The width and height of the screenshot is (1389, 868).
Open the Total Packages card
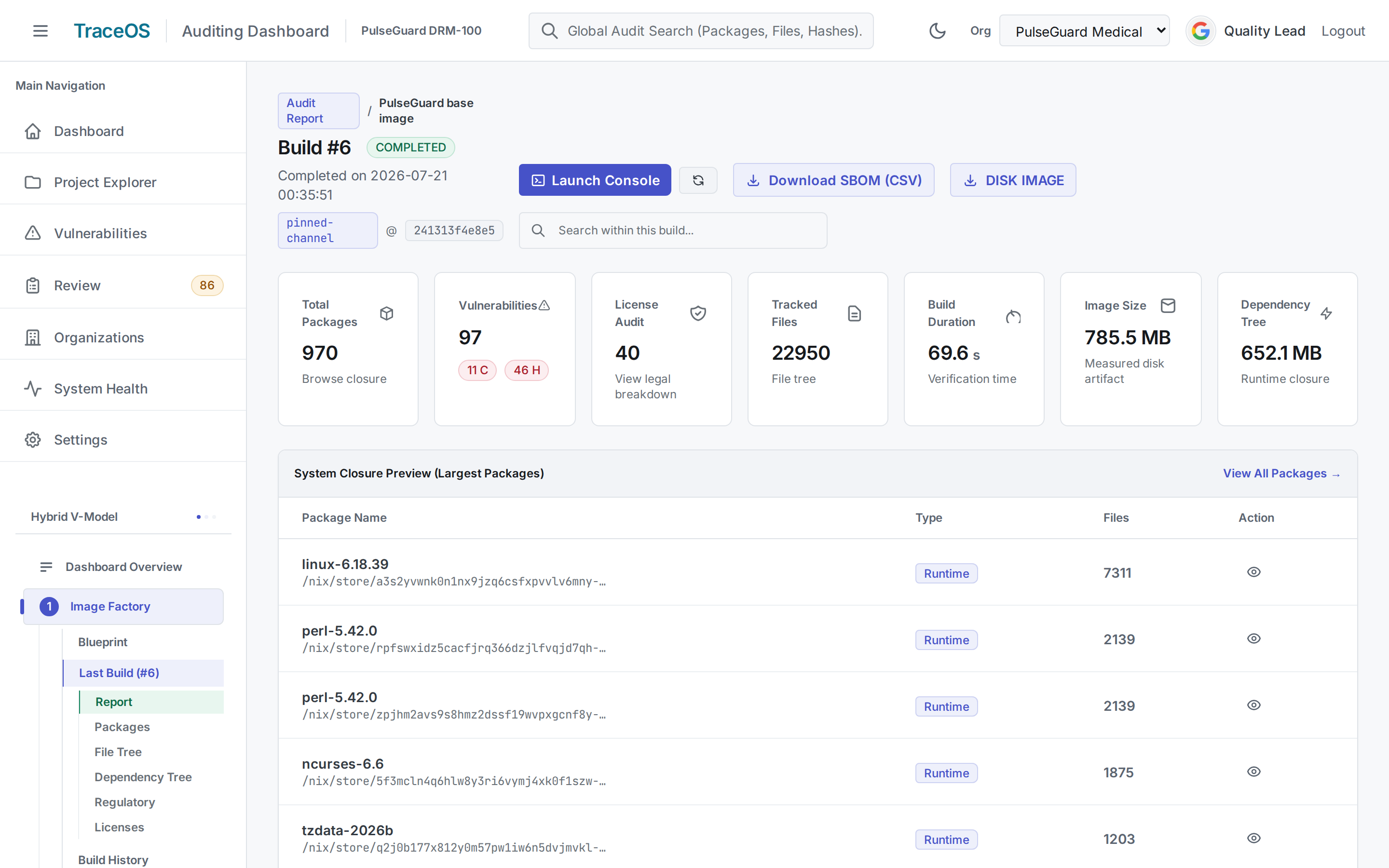point(348,349)
